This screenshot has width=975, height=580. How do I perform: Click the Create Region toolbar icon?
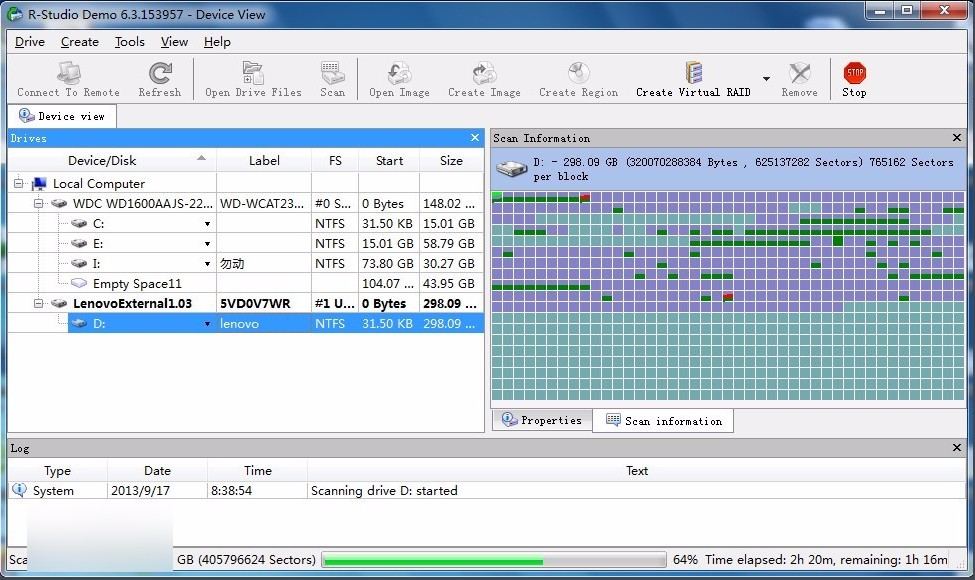pyautogui.click(x=578, y=73)
